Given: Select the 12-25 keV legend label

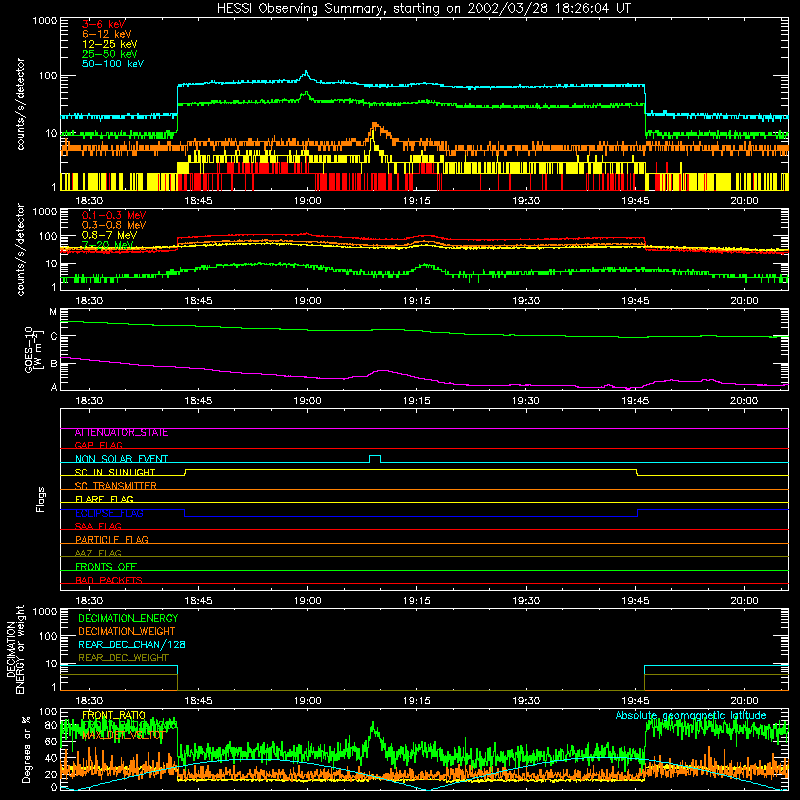Looking at the screenshot, I should 110,44.
